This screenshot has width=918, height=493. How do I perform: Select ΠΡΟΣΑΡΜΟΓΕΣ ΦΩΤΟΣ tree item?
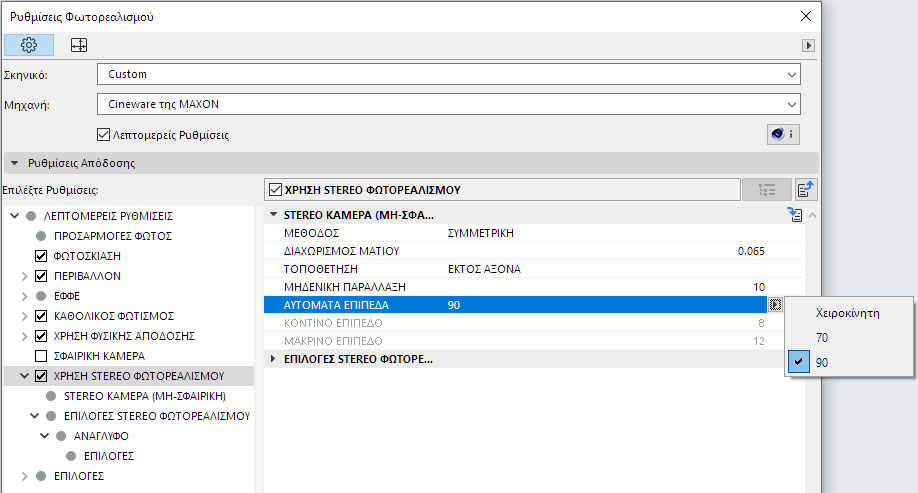[112, 236]
